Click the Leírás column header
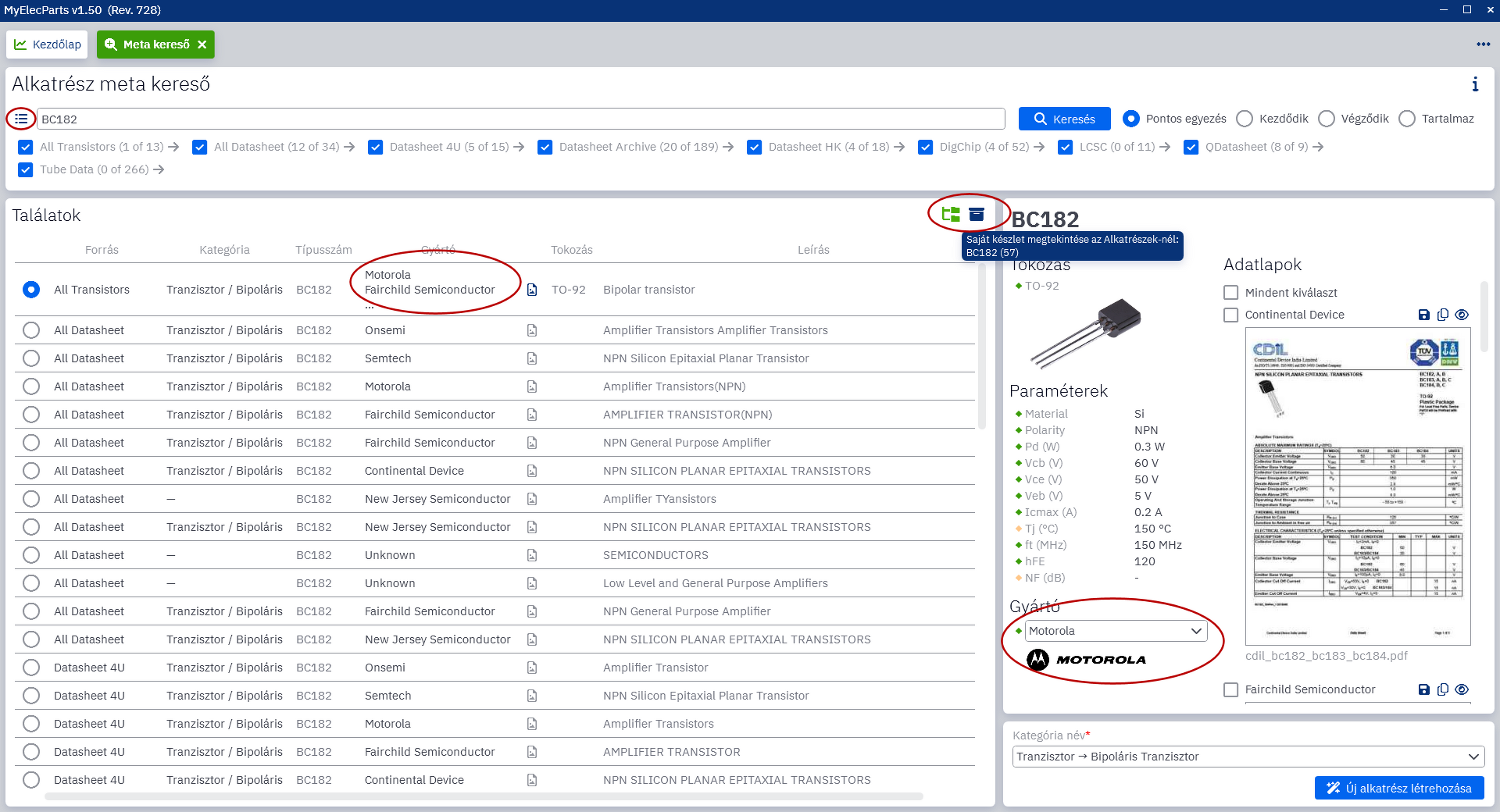 click(813, 250)
